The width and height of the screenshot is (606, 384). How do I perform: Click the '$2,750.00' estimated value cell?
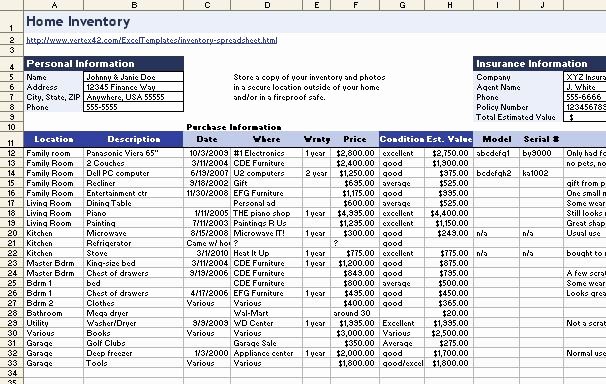pos(449,153)
